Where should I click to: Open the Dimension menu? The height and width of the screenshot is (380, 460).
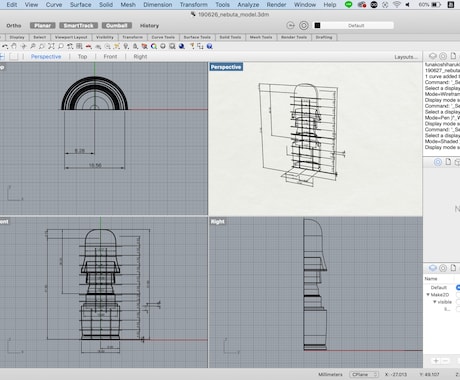158,5
